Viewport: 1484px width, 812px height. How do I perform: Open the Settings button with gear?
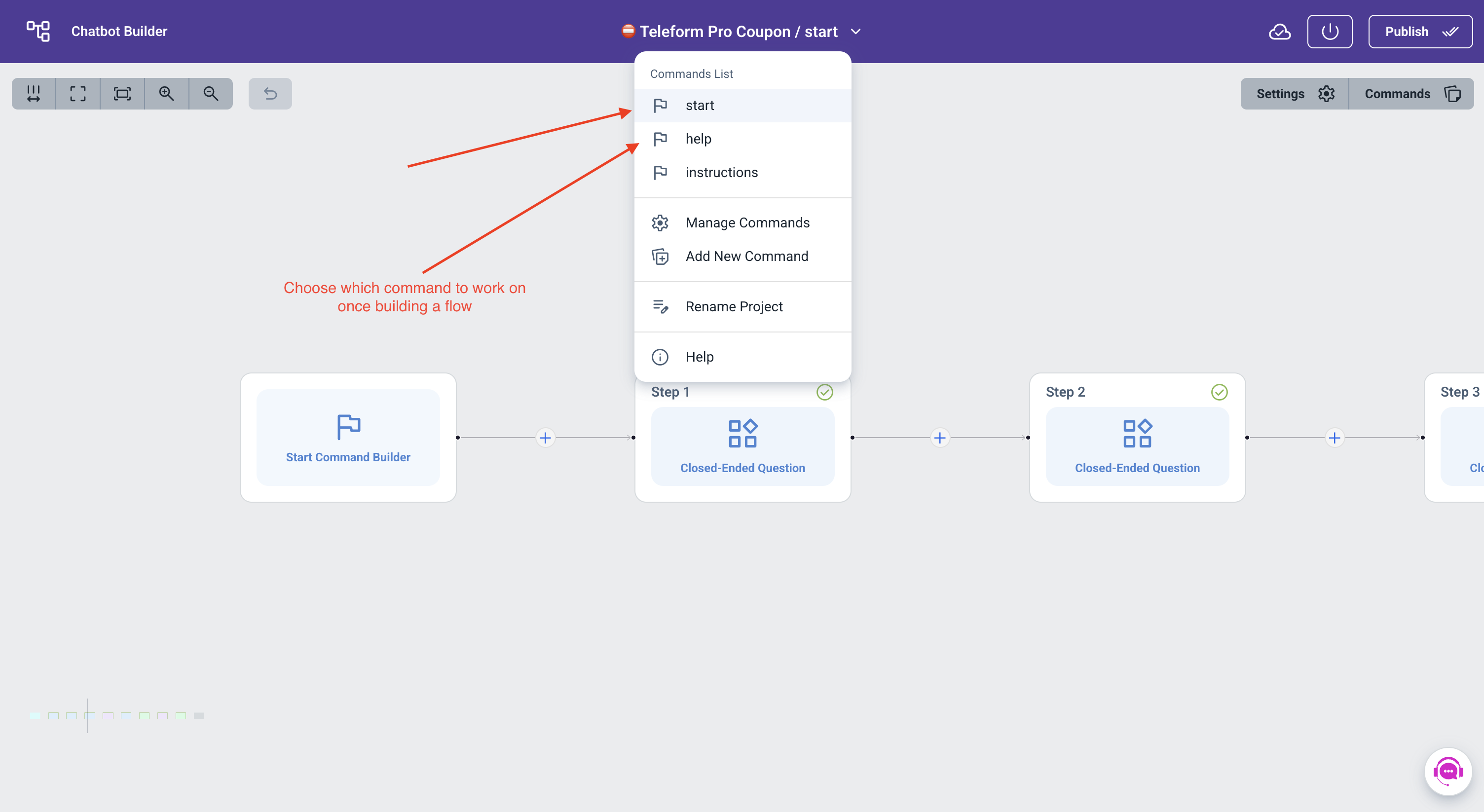tap(1295, 93)
